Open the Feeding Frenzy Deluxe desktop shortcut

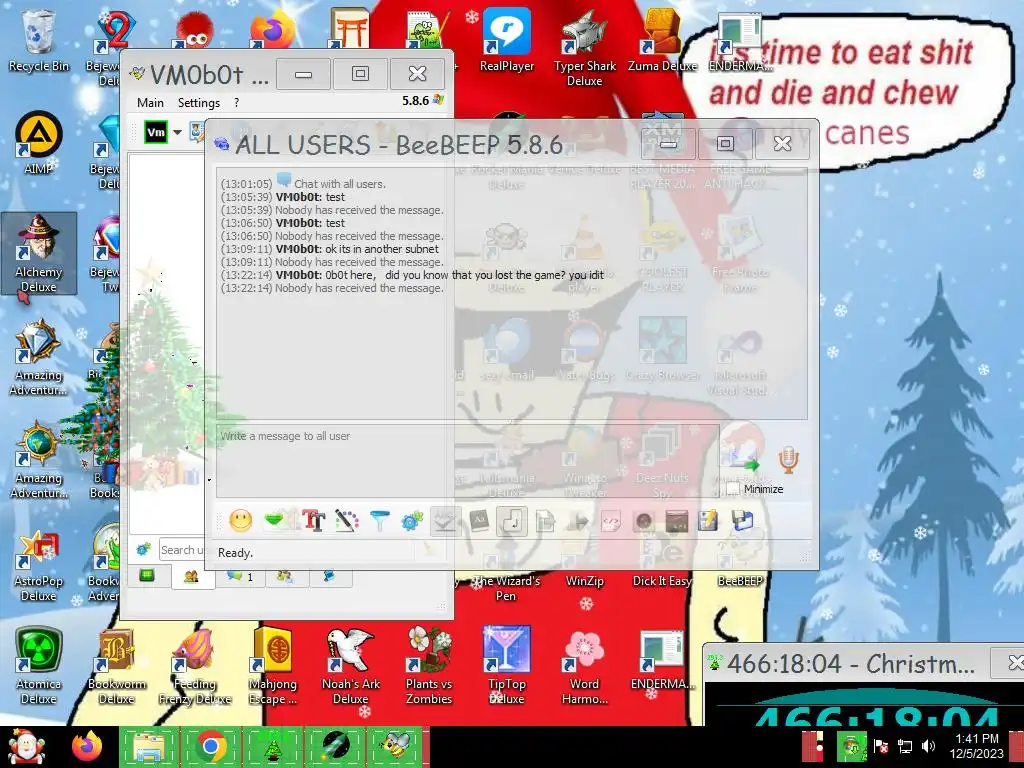tap(195, 666)
